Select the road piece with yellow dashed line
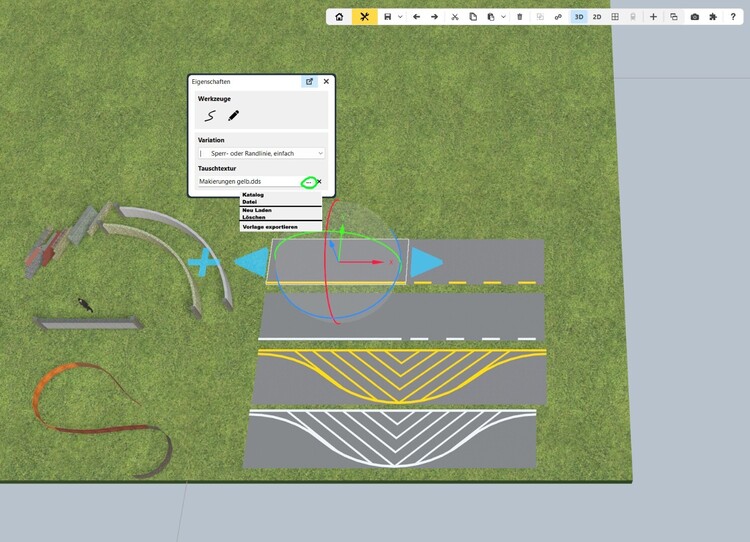 [477, 262]
